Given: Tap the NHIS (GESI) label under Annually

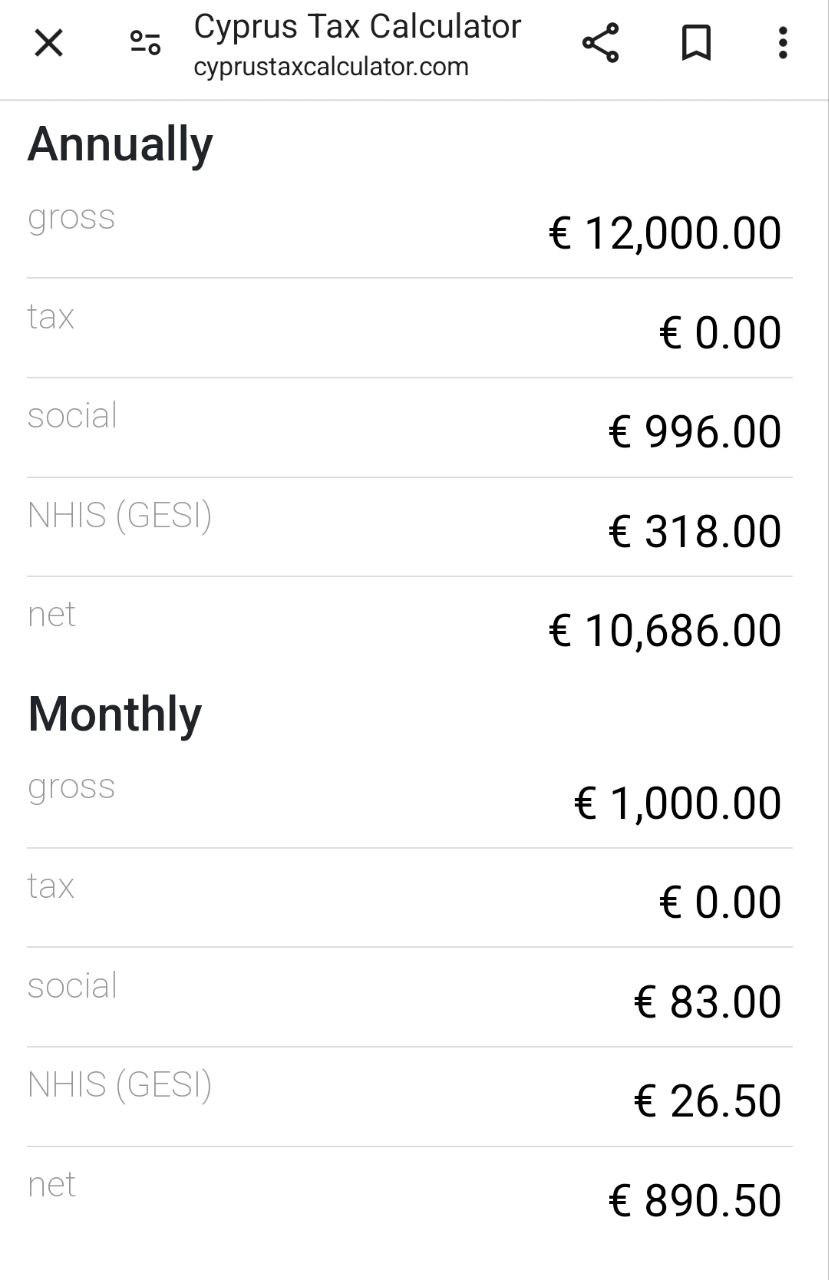Looking at the screenshot, I should point(120,516).
